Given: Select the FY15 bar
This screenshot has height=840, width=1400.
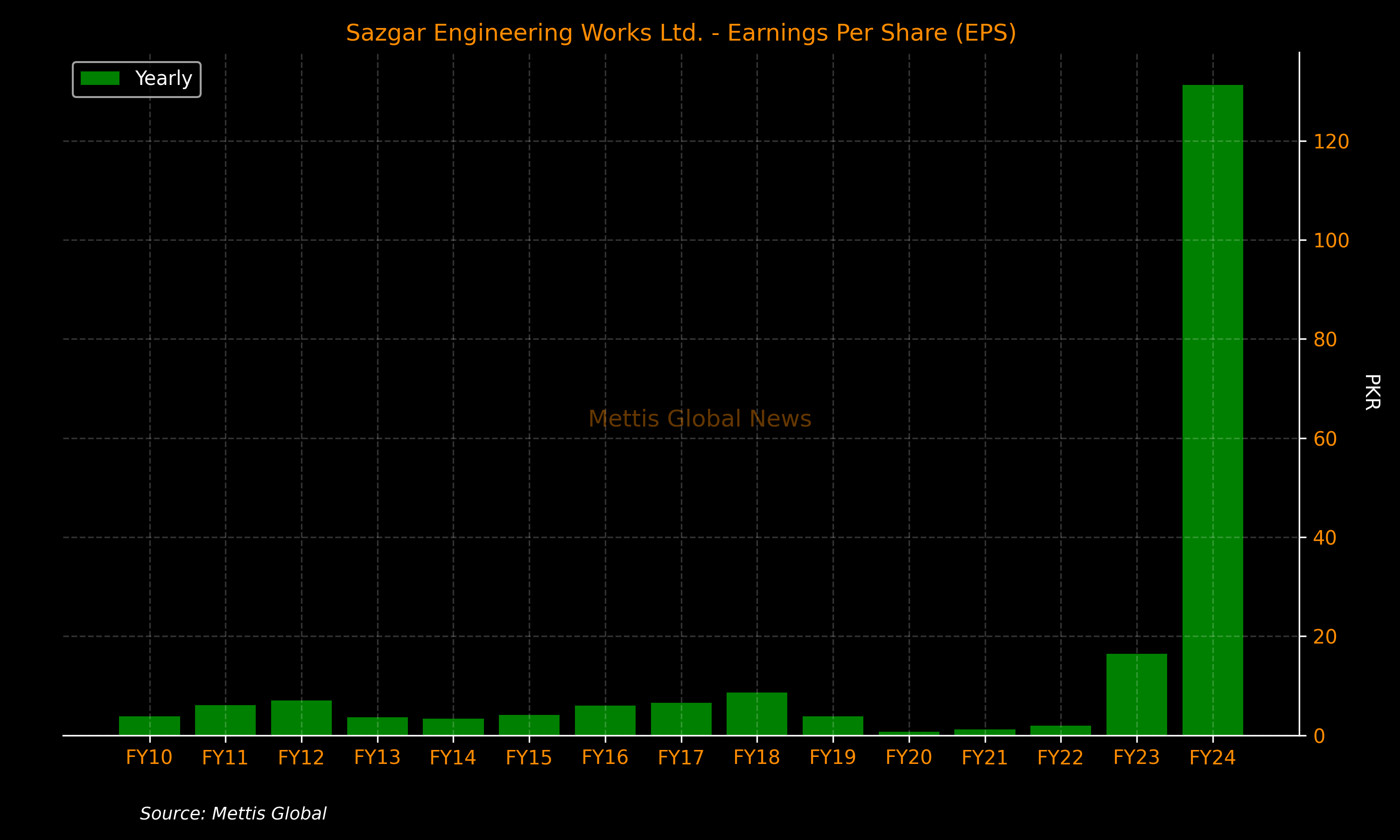Looking at the screenshot, I should point(529,725).
